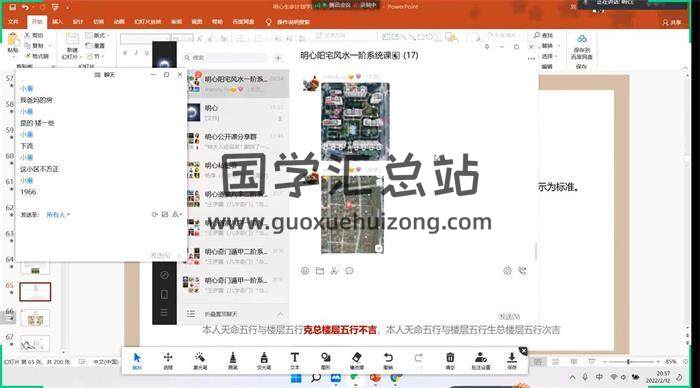Image resolution: width=700 pixels, height=388 pixels.
Task: Select the laser pointer (激光笔) annotation tool
Action: (200, 360)
